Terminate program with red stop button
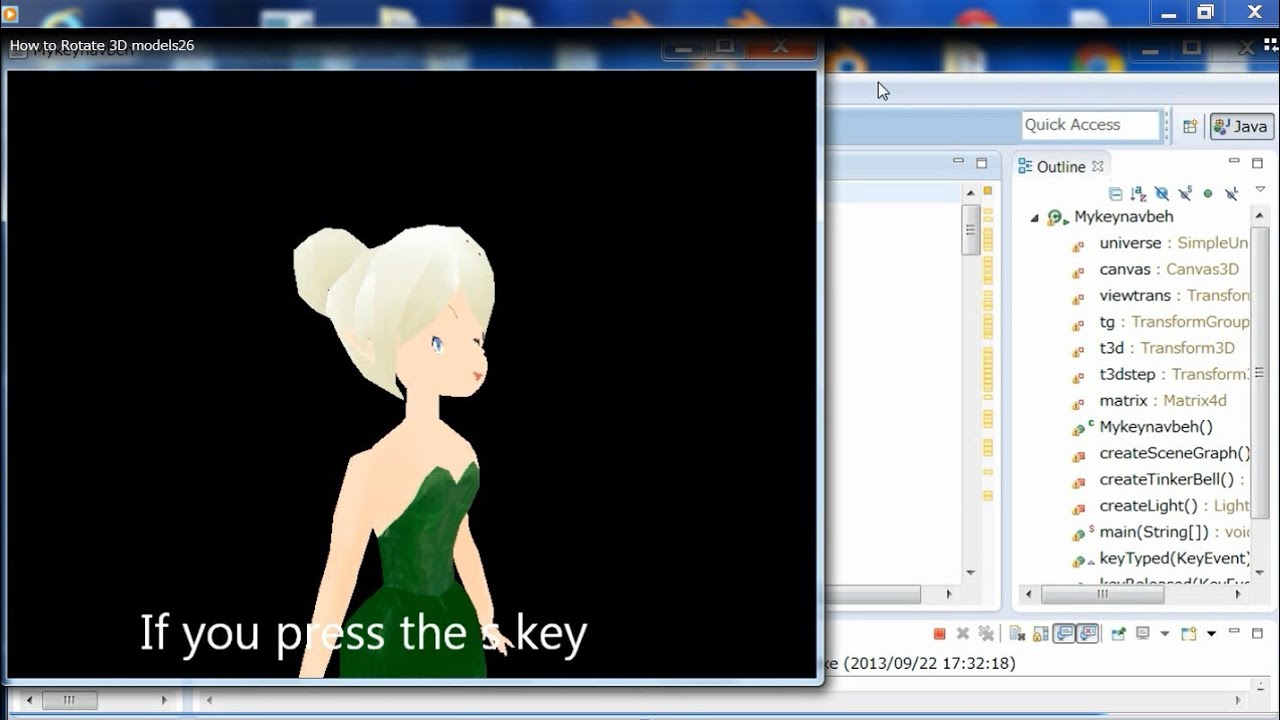 click(939, 634)
